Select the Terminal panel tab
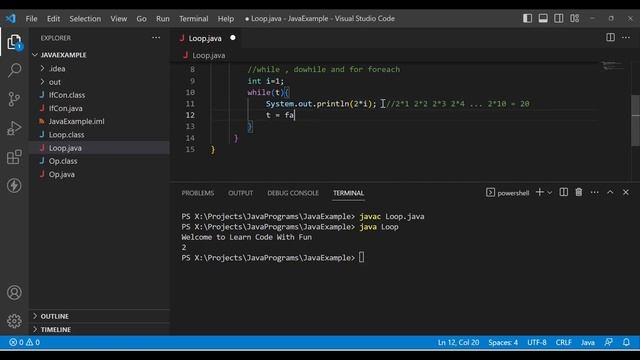This screenshot has height=360, width=640. [x=348, y=193]
